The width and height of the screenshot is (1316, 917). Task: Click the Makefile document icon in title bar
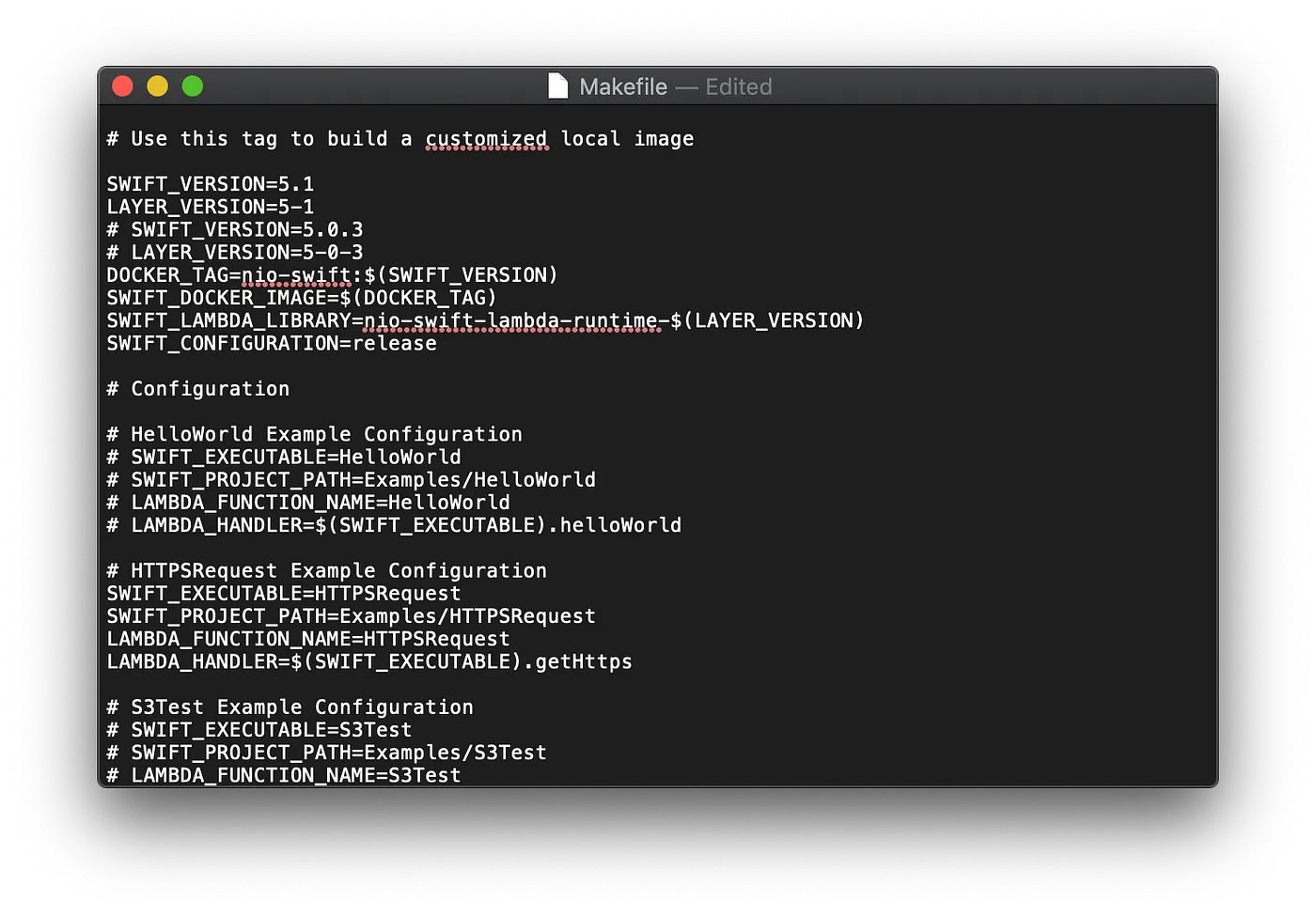pyautogui.click(x=558, y=86)
